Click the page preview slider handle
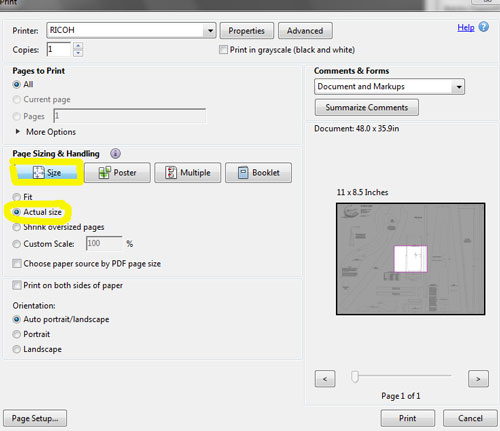 tap(355, 377)
